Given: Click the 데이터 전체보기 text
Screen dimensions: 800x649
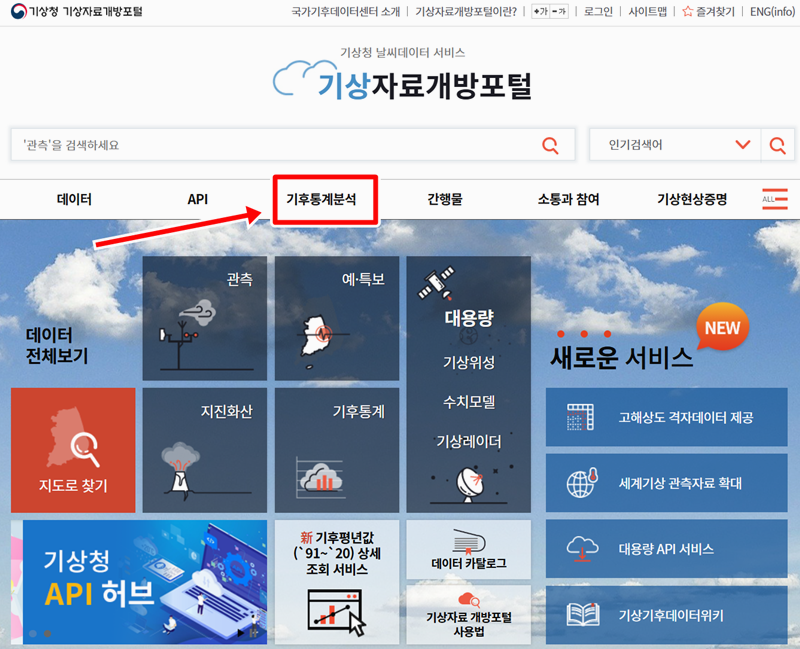Looking at the screenshot, I should click(x=57, y=345).
